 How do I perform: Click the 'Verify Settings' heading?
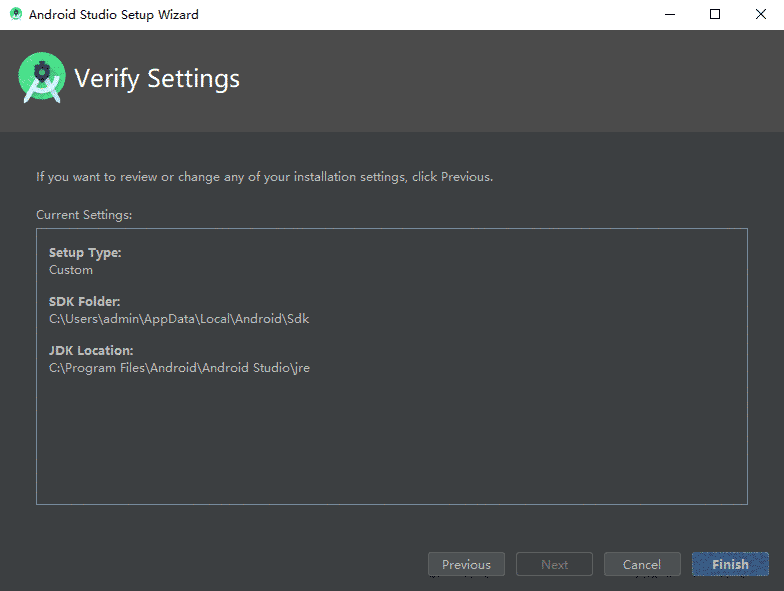tap(157, 78)
